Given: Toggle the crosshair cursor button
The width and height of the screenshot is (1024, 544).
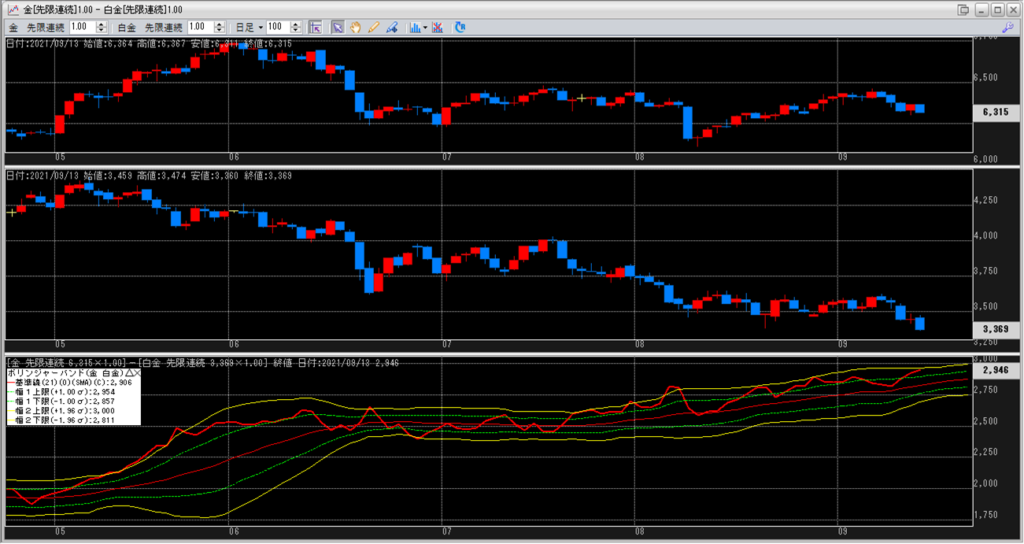Looking at the screenshot, I should click(x=315, y=27).
